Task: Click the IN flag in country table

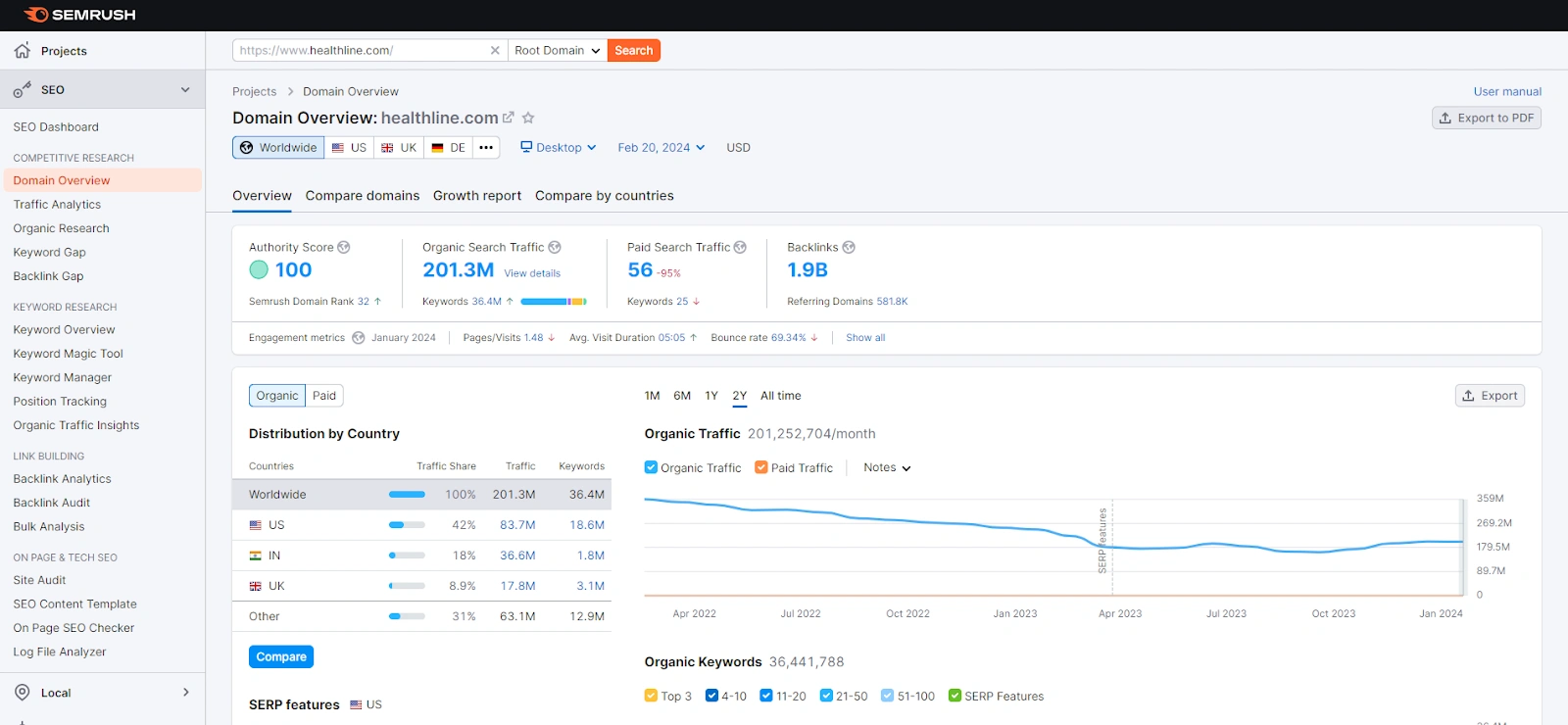Action: [256, 556]
